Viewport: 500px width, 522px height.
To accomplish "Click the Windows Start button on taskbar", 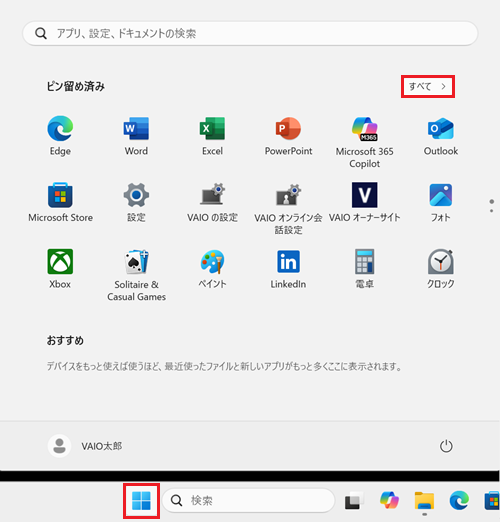I will (x=141, y=501).
